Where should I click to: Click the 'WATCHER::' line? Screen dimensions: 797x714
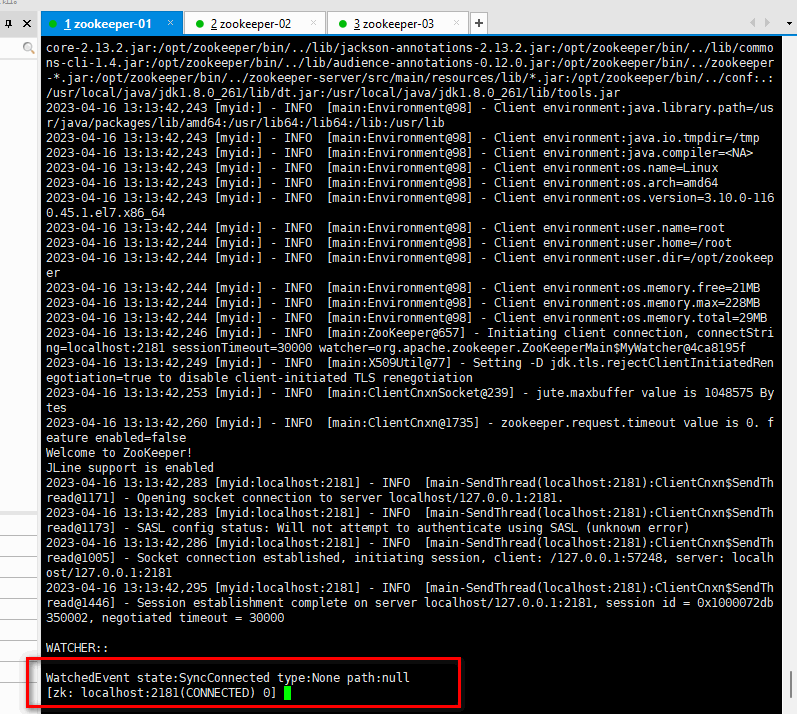pyautogui.click(x=77, y=648)
